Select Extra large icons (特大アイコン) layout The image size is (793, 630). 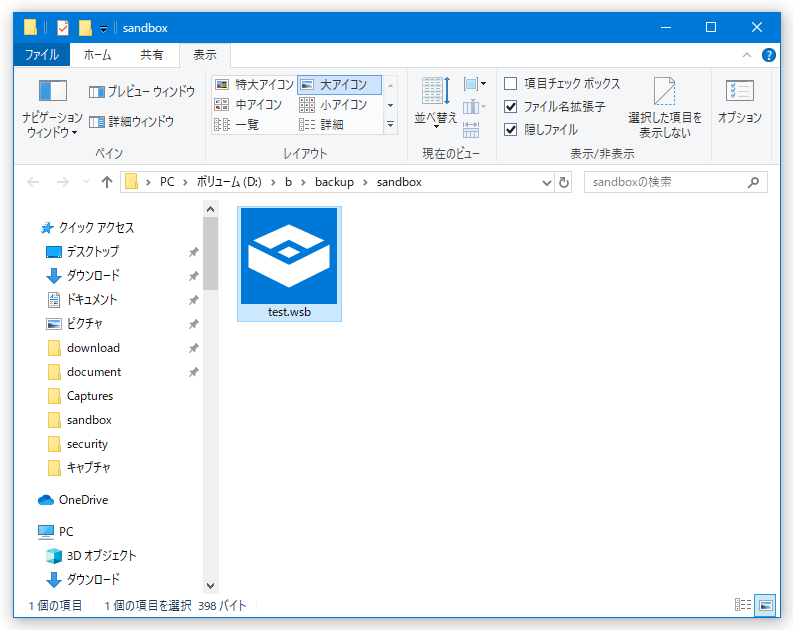click(x=254, y=84)
